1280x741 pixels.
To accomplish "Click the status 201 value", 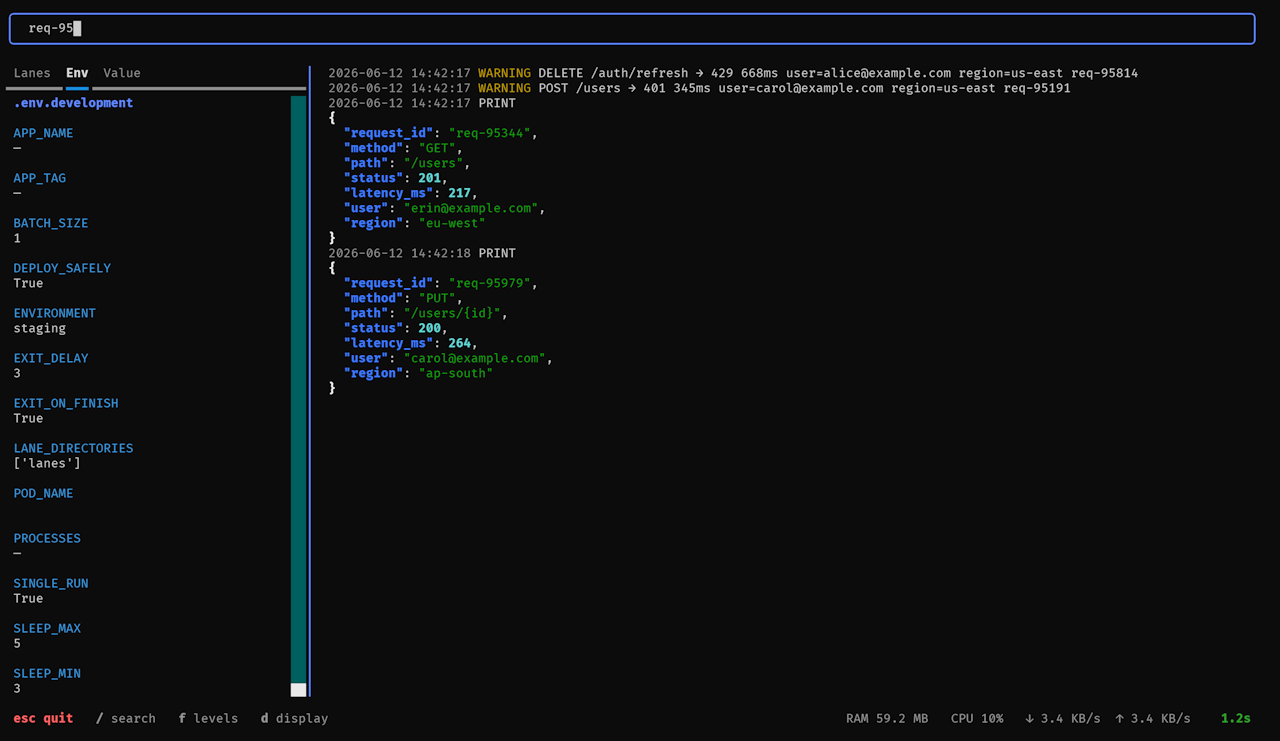I will (x=430, y=178).
